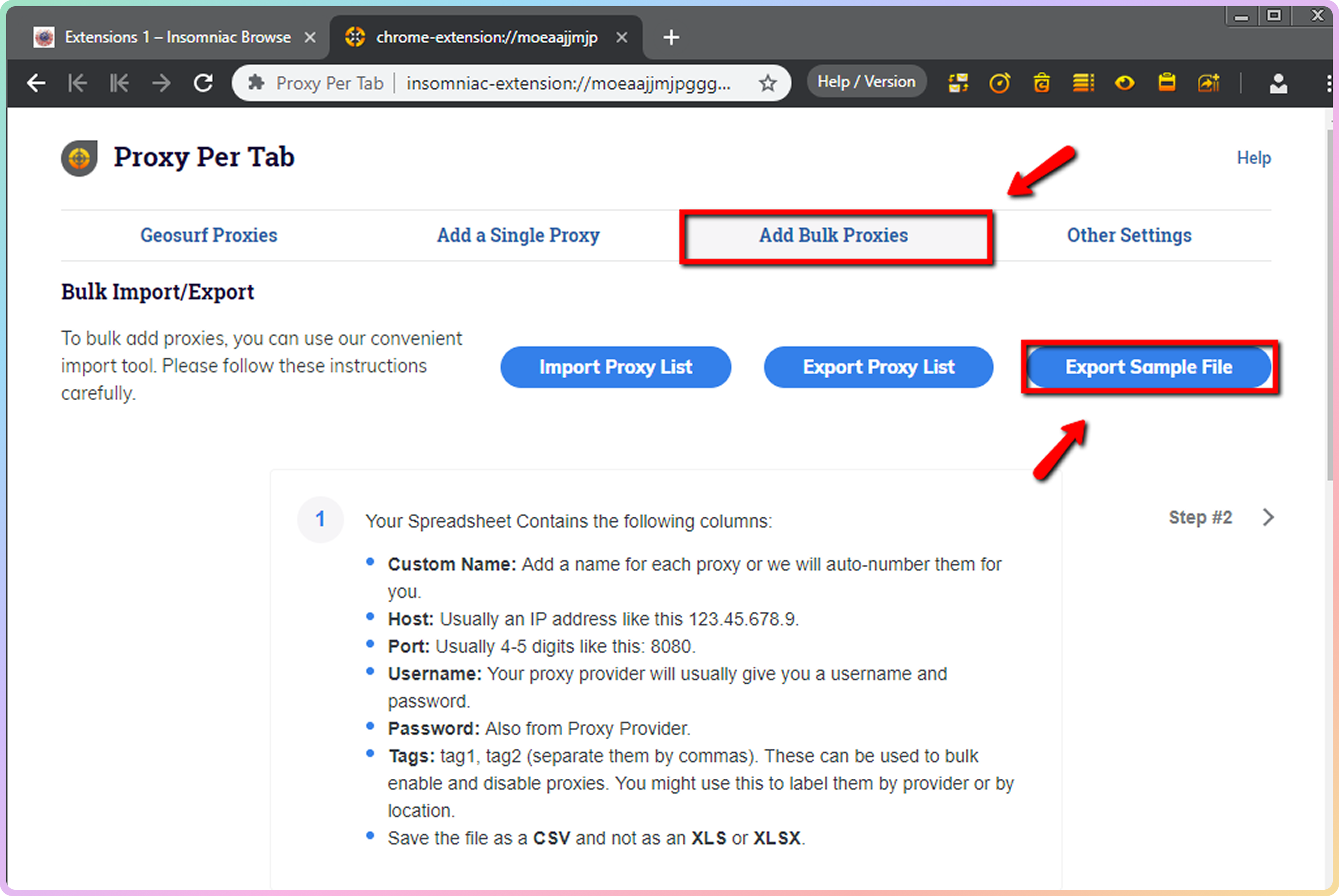Image resolution: width=1339 pixels, height=896 pixels.
Task: Click the vertical page scrollbar
Action: tap(1329, 303)
